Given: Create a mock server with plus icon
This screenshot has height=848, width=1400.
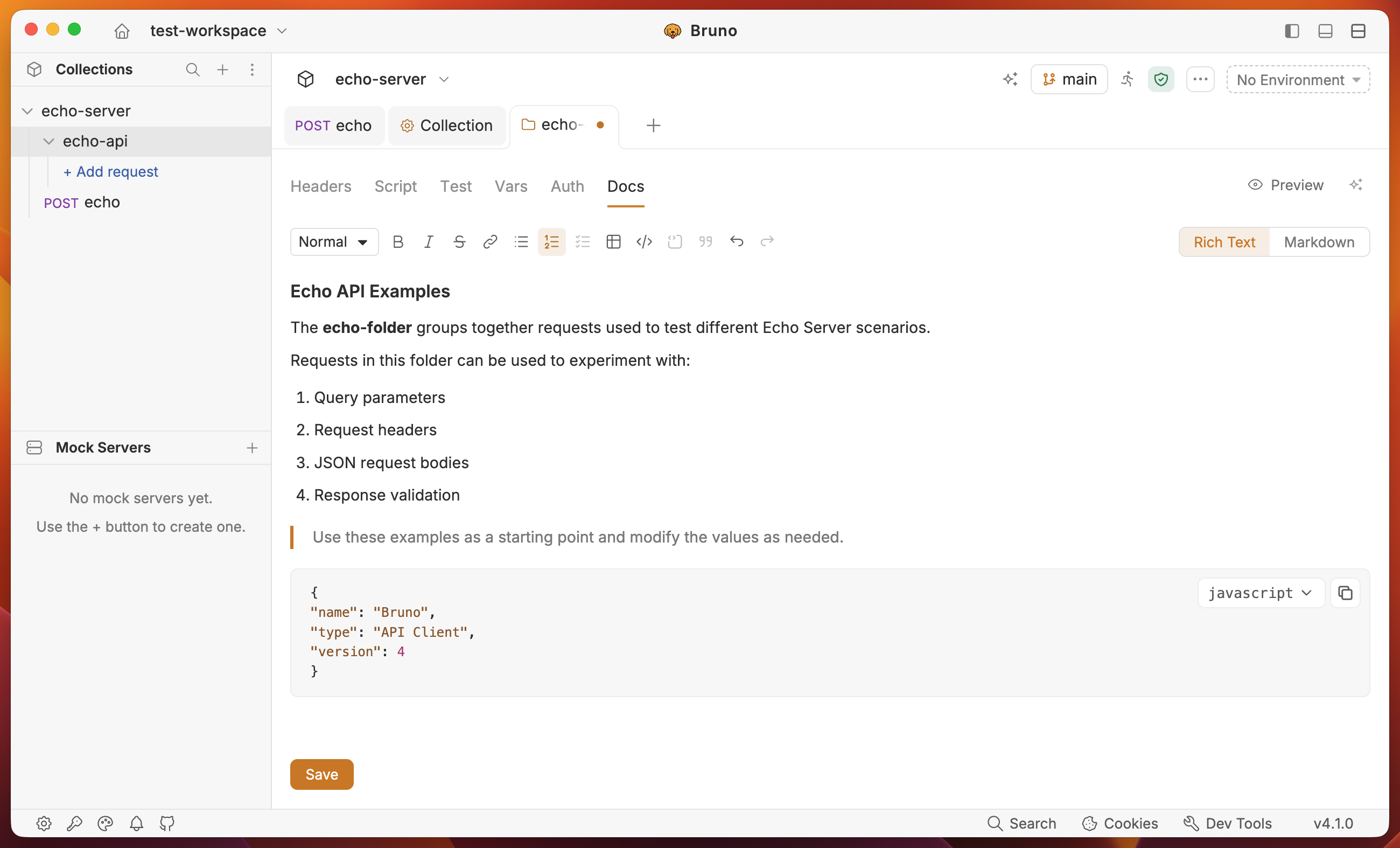Looking at the screenshot, I should (x=253, y=448).
